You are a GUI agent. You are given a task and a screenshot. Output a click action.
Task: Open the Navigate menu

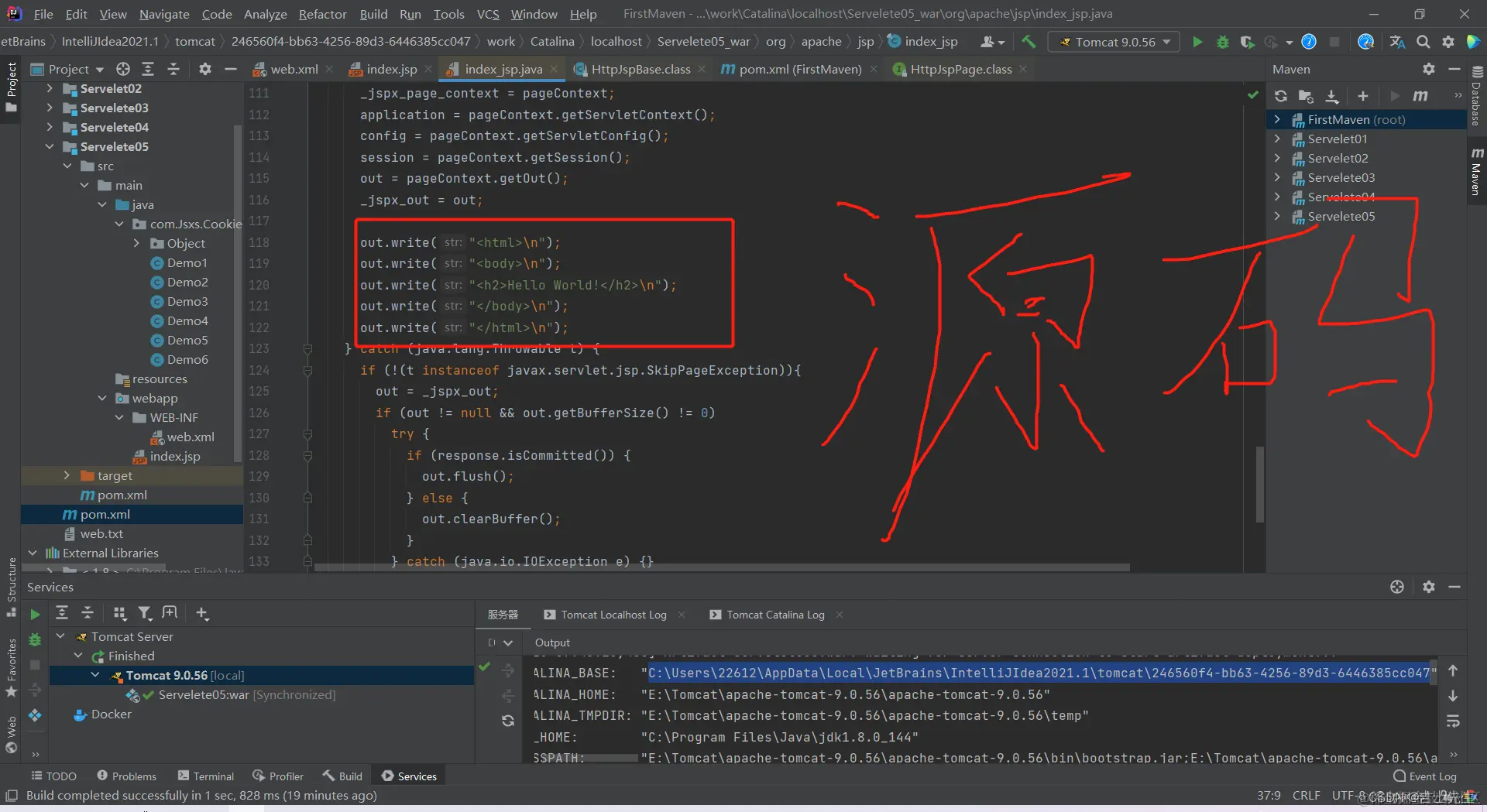tap(164, 14)
